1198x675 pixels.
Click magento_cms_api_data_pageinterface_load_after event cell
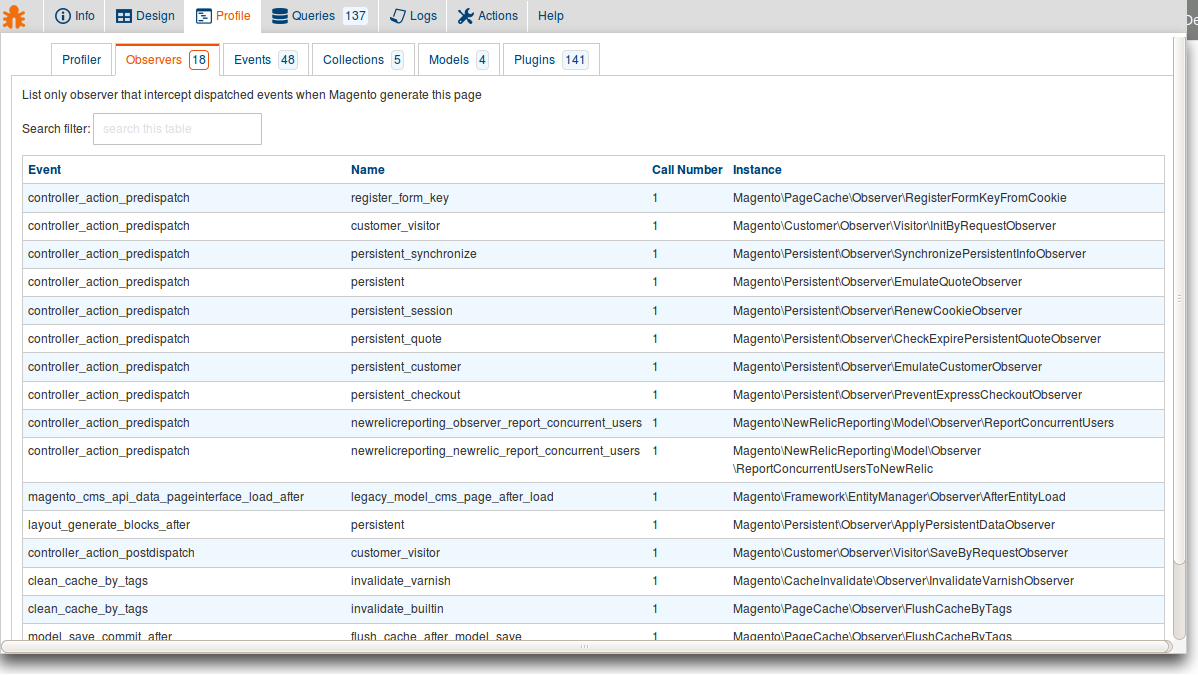pos(166,497)
